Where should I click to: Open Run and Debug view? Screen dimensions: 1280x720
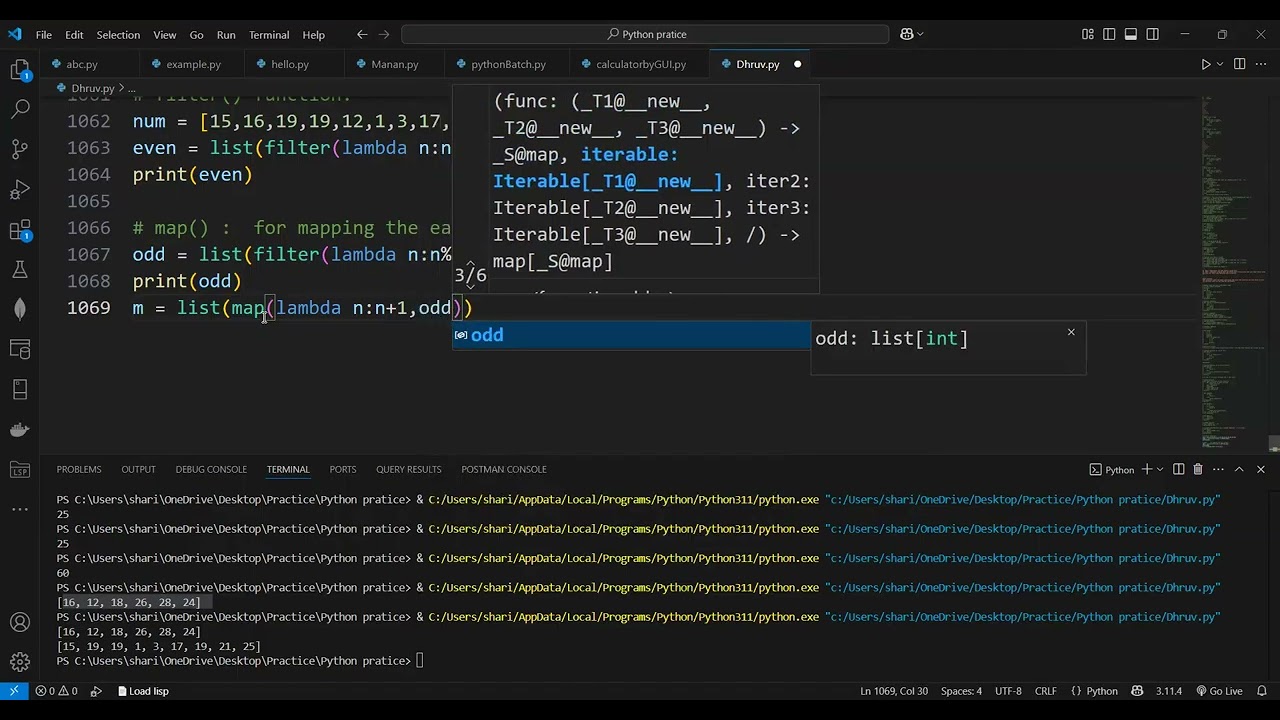click(x=20, y=190)
